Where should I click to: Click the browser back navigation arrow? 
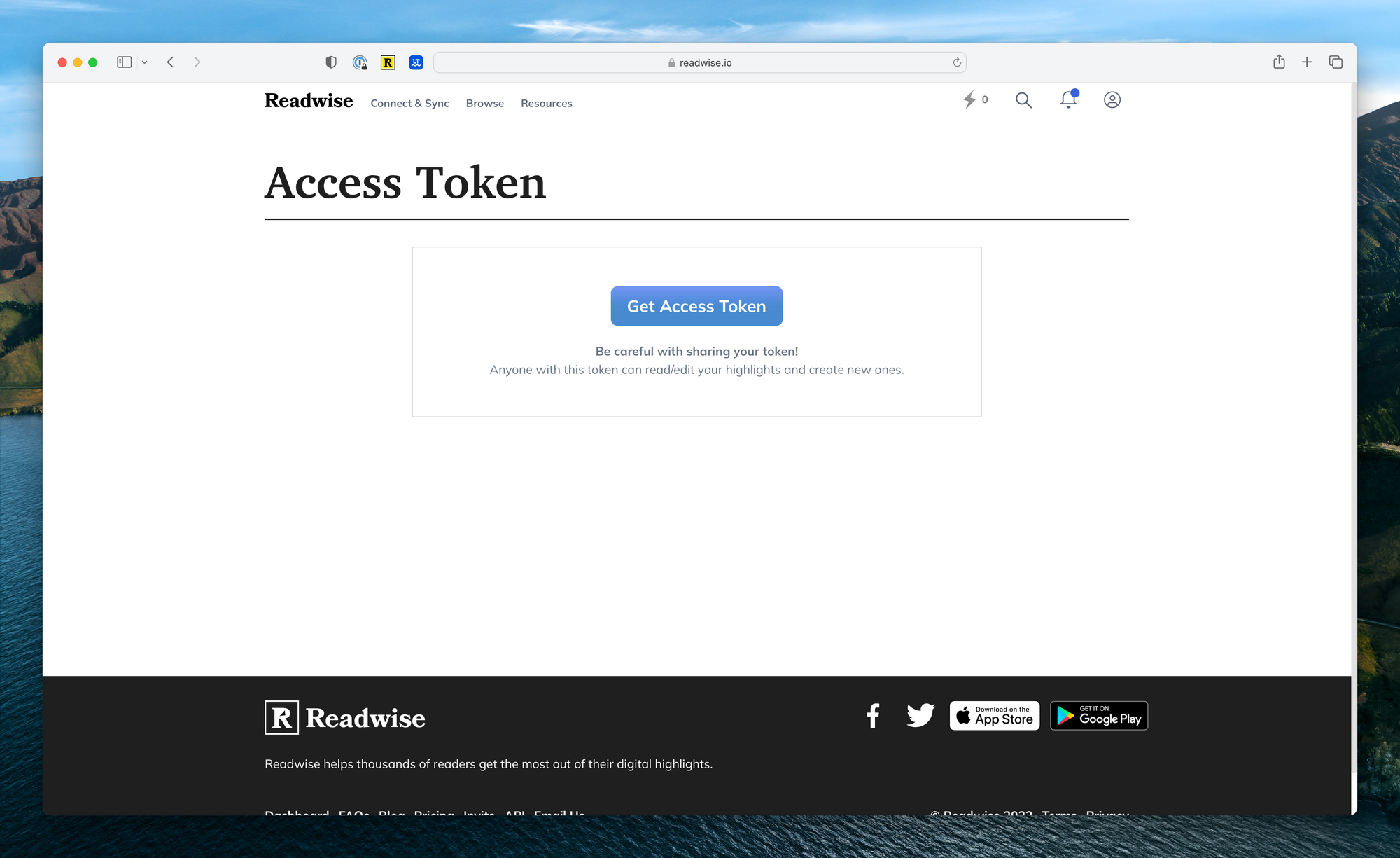(x=170, y=62)
